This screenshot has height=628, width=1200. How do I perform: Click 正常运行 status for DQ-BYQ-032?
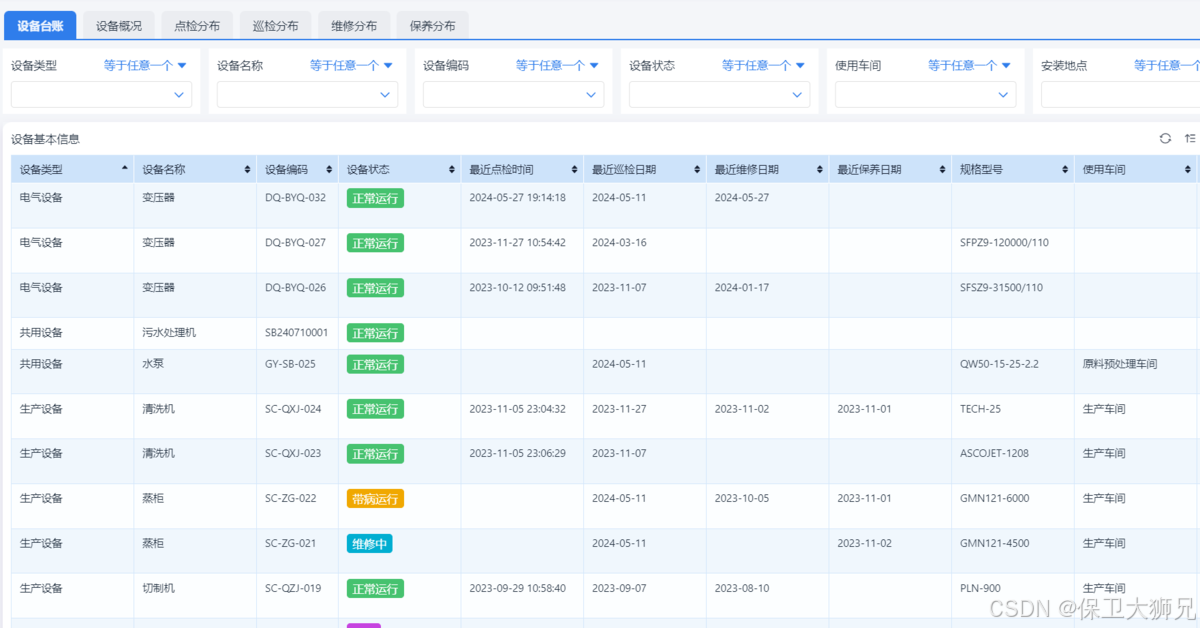[375, 198]
